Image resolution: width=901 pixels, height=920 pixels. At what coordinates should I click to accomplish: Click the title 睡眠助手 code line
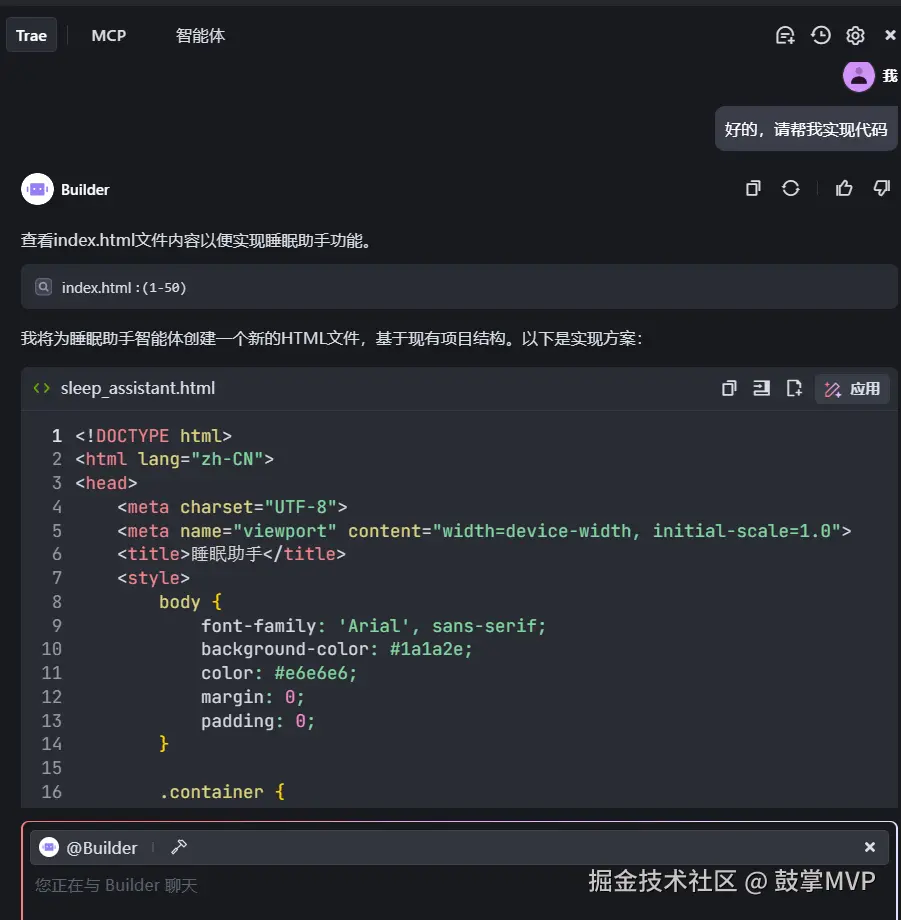pyautogui.click(x=232, y=554)
